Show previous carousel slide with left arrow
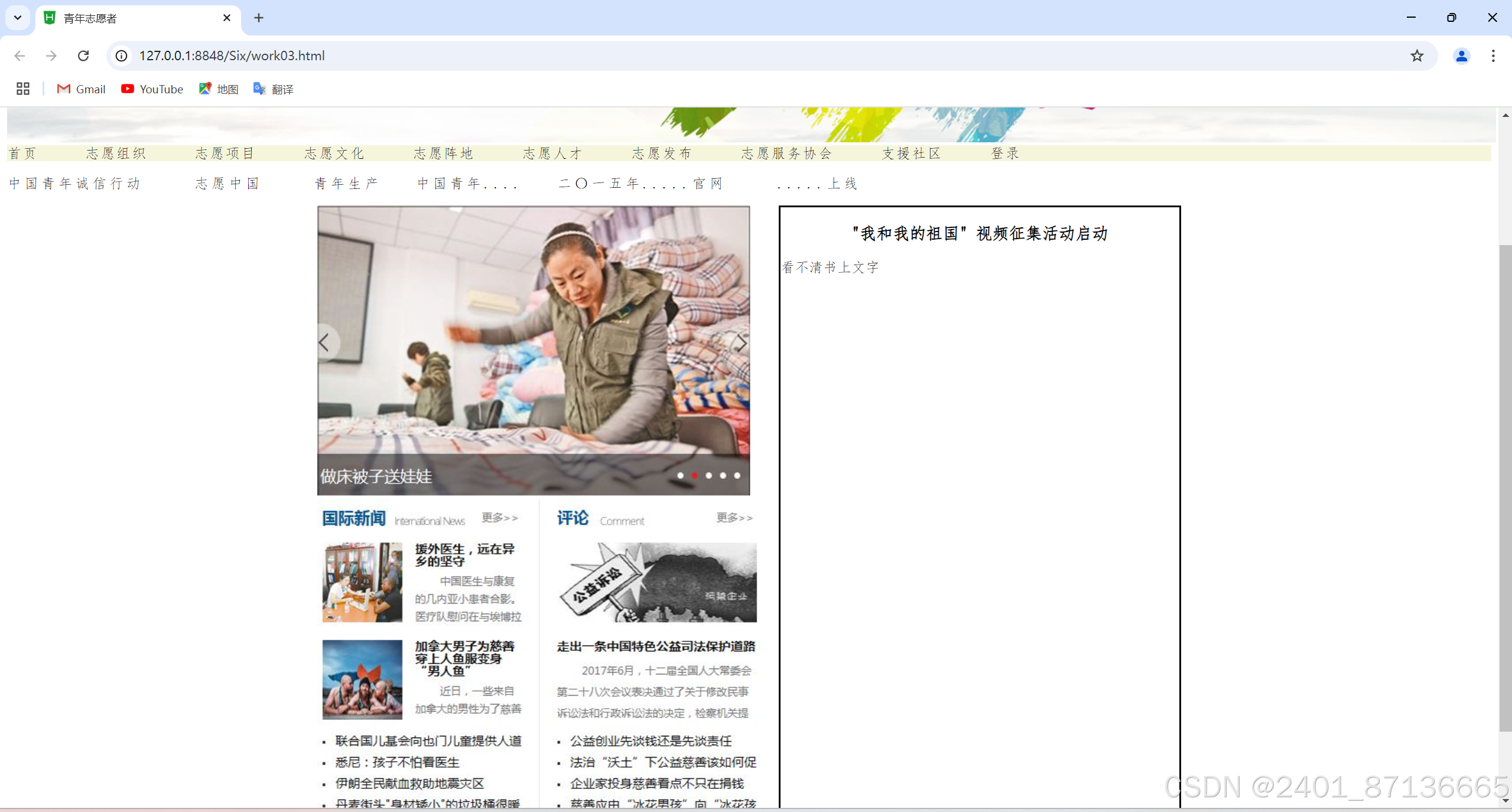This screenshot has height=812, width=1512. click(x=324, y=343)
